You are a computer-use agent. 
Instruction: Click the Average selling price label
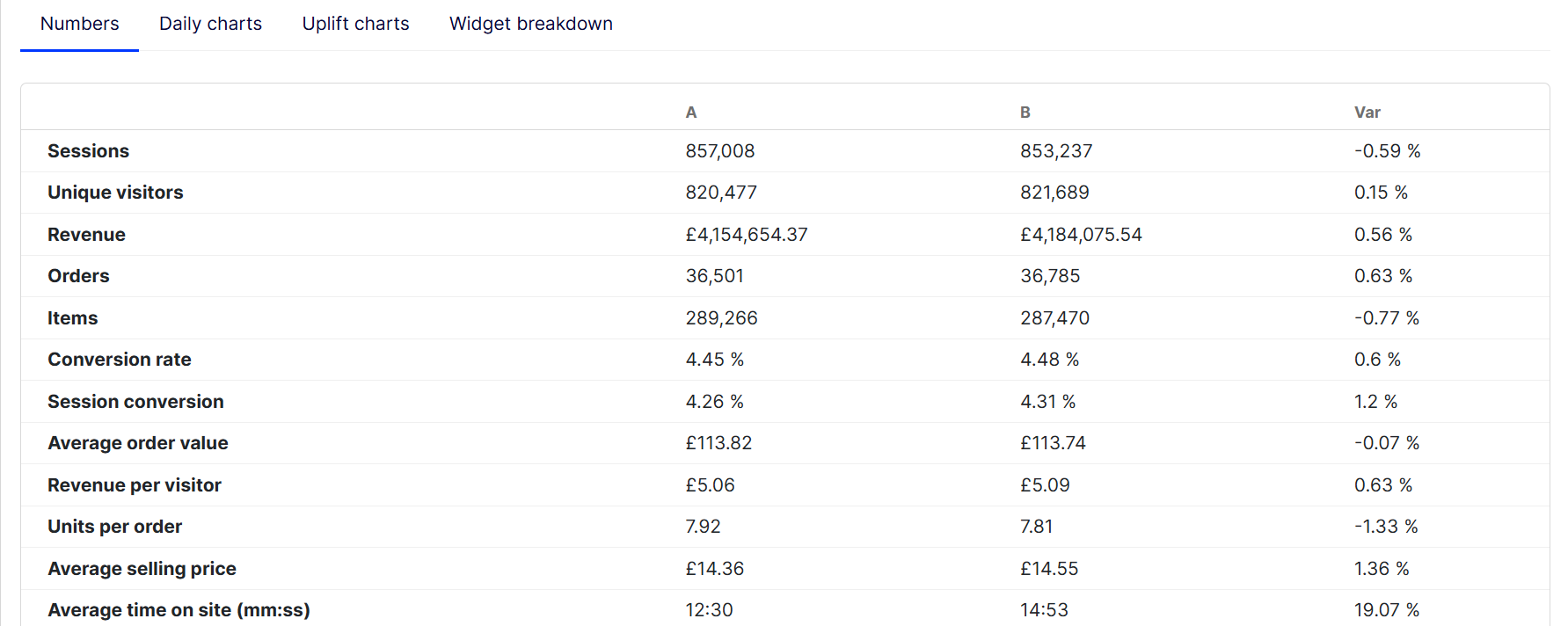142,569
